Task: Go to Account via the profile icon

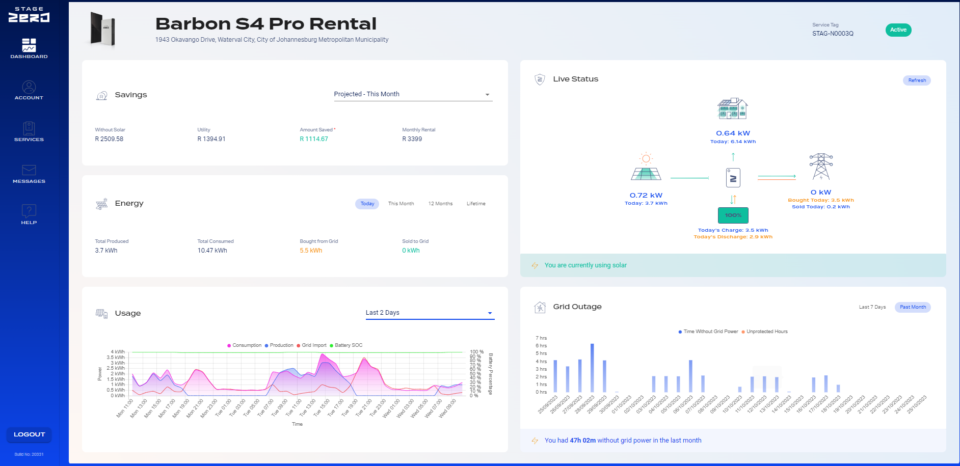Action: [29, 87]
